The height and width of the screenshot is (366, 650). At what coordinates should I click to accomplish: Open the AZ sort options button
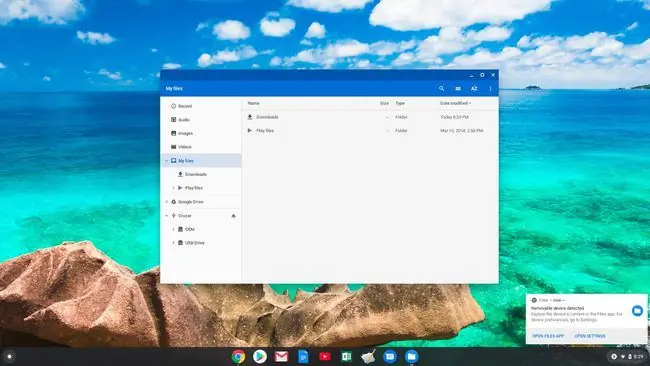pos(474,88)
